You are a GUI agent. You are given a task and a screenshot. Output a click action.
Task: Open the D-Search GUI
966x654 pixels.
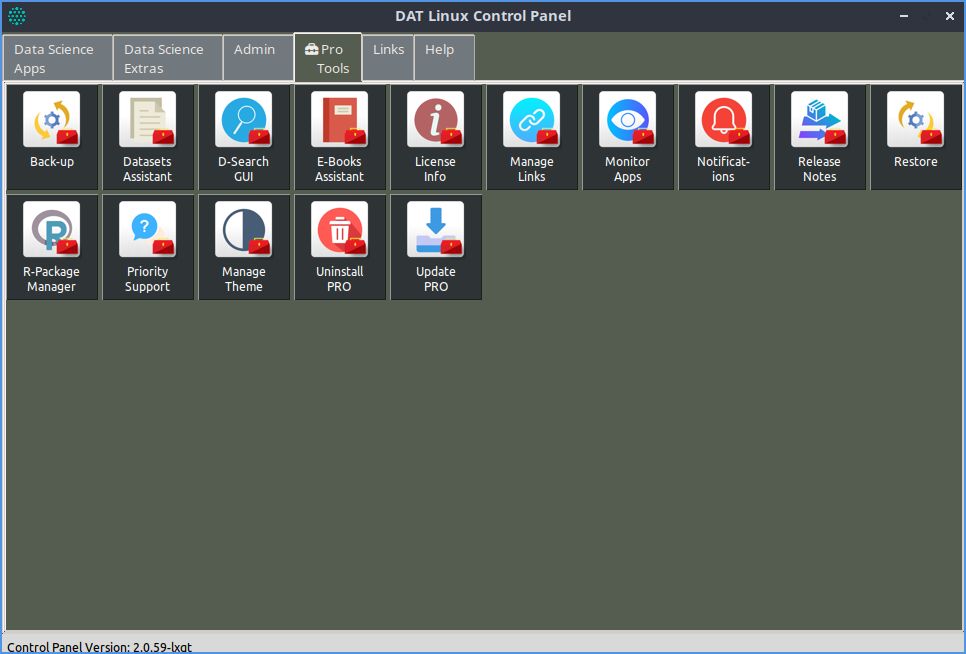coord(244,137)
